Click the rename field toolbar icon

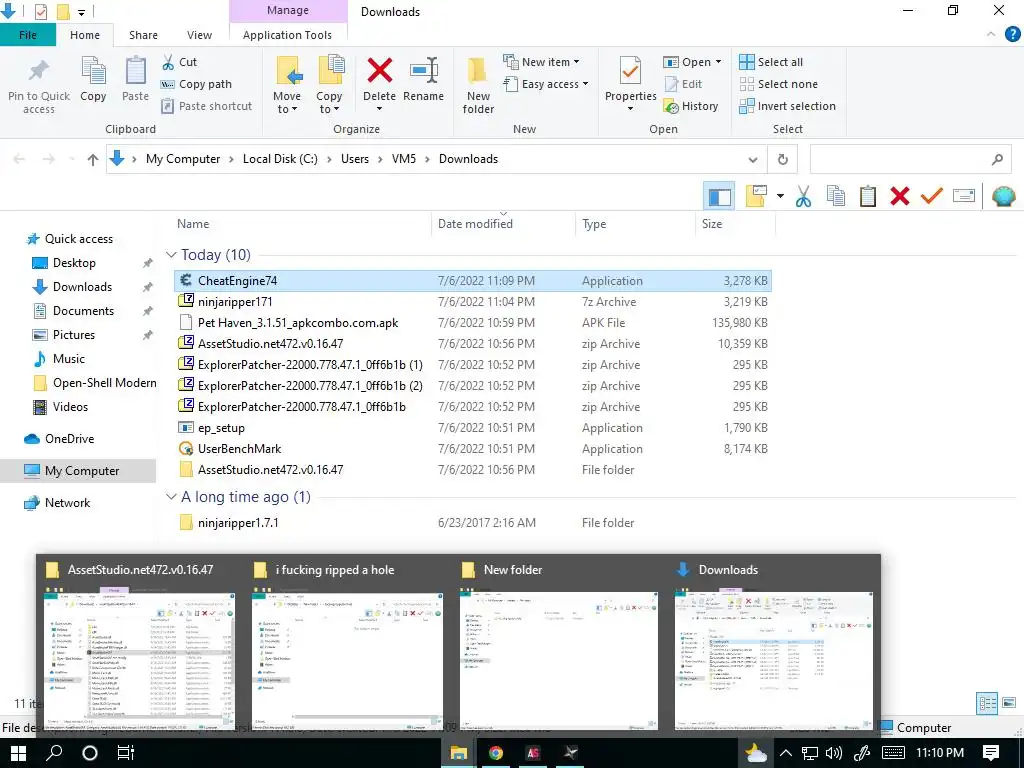(964, 196)
